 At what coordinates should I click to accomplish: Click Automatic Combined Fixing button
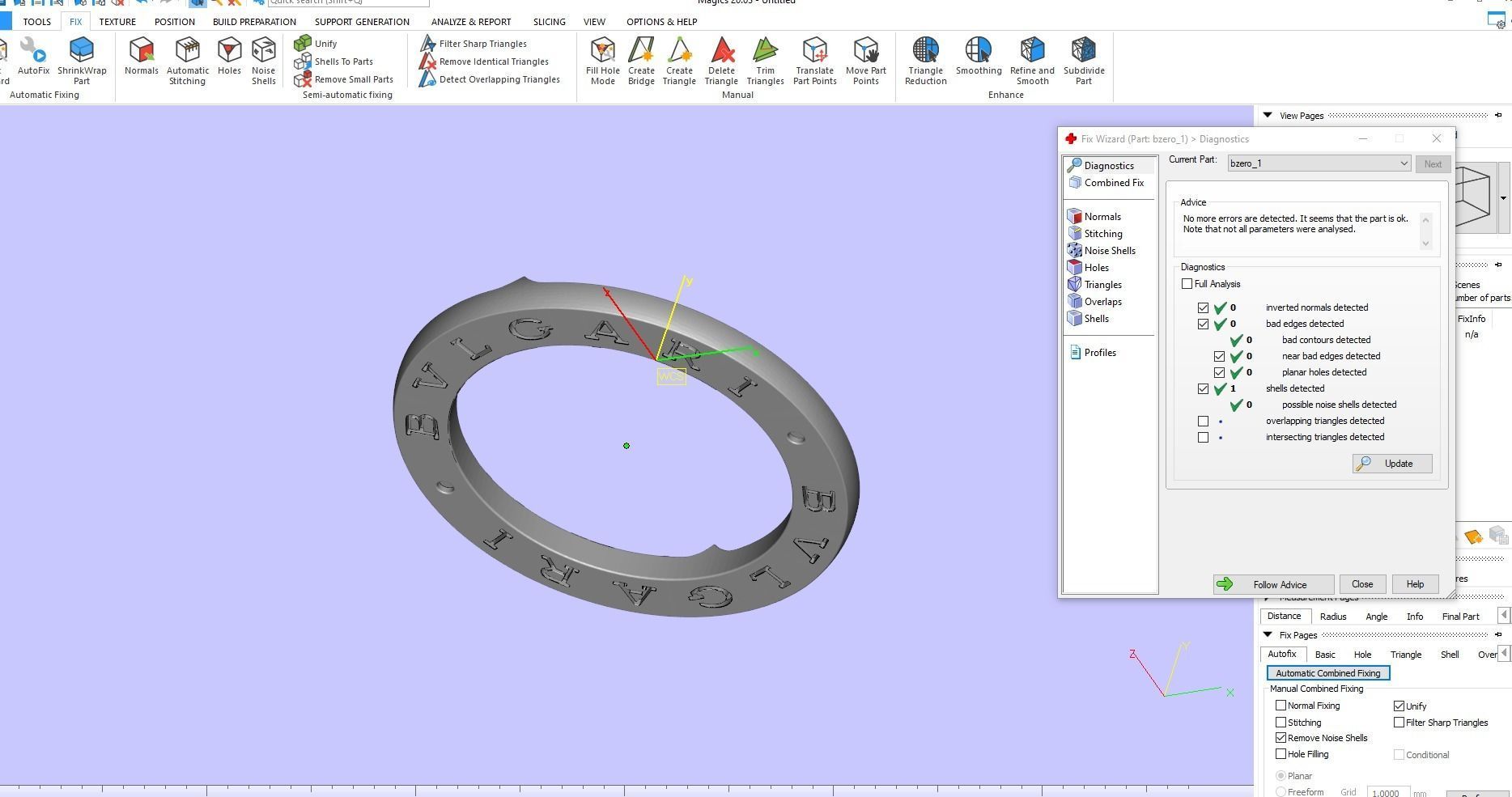(1328, 673)
